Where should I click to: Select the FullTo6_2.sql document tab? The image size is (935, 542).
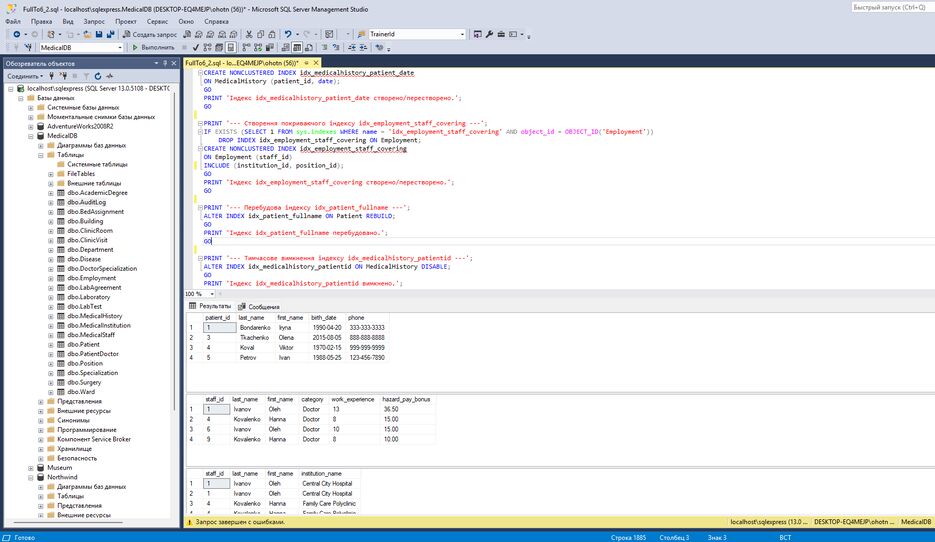tap(242, 63)
